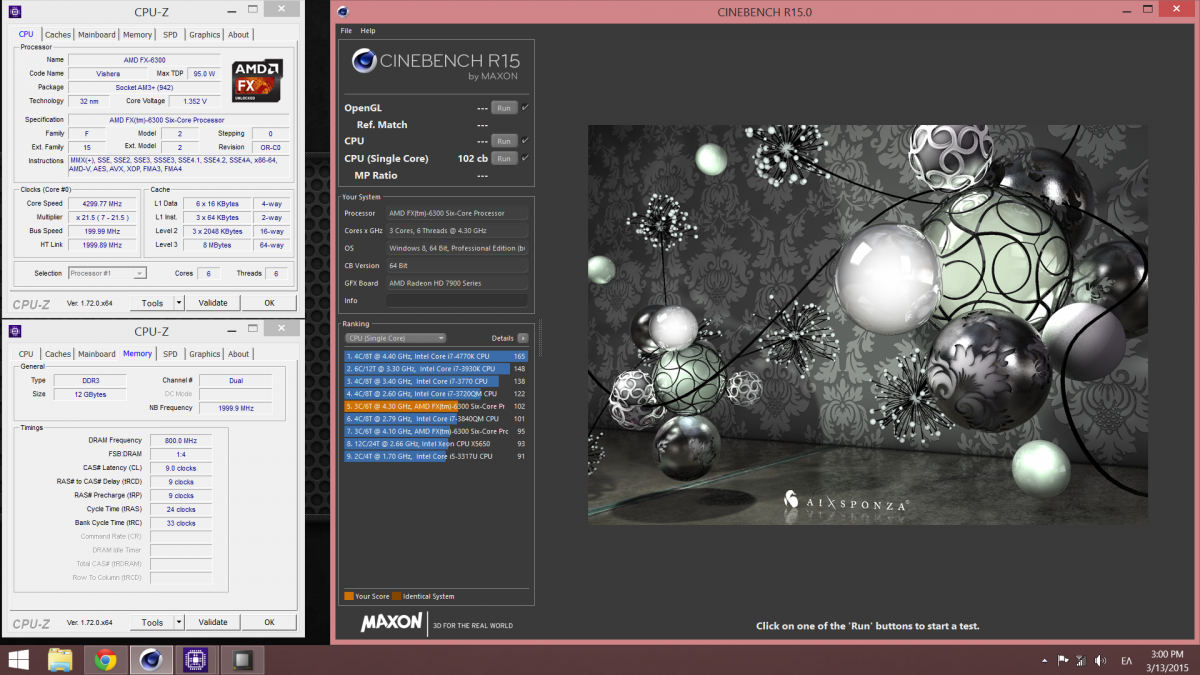Open the Windows Start menu
Screen dimensions: 1200x675
pyautogui.click(x=19, y=659)
